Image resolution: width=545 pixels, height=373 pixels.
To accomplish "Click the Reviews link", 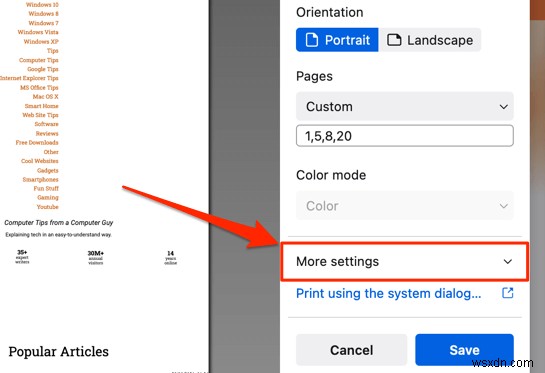I will coord(47,133).
